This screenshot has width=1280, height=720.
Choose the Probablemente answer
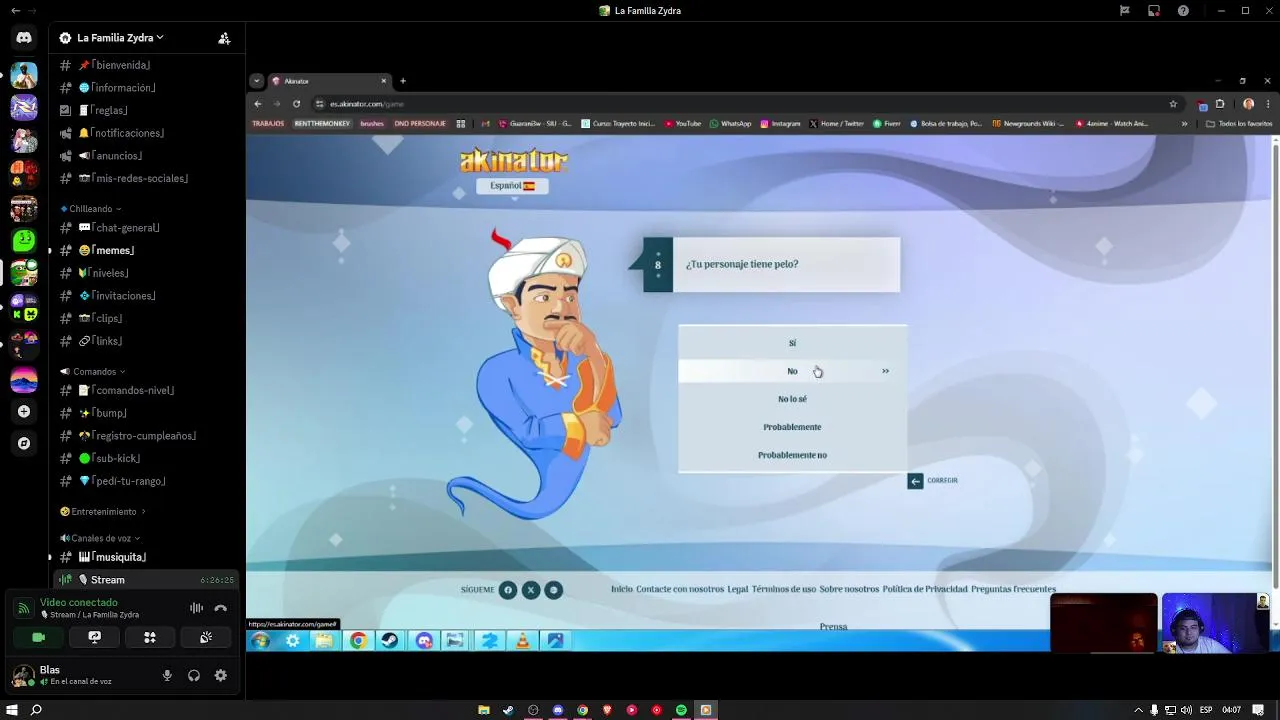792,427
